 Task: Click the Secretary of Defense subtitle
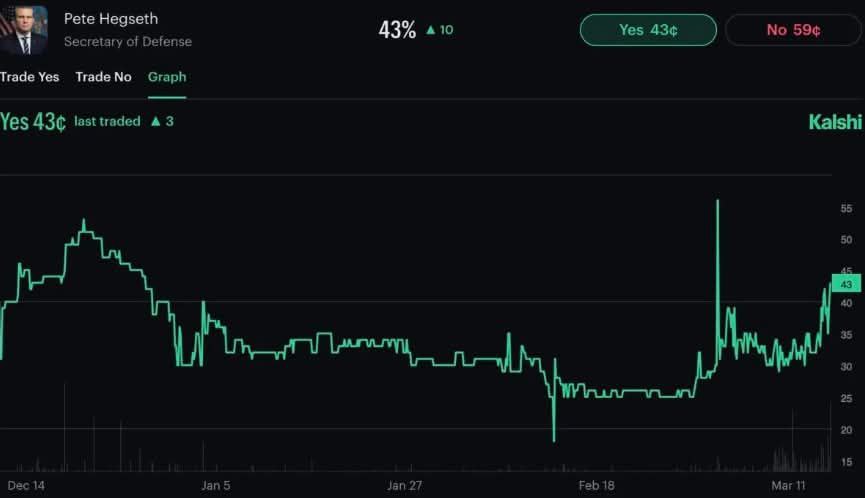[x=127, y=42]
